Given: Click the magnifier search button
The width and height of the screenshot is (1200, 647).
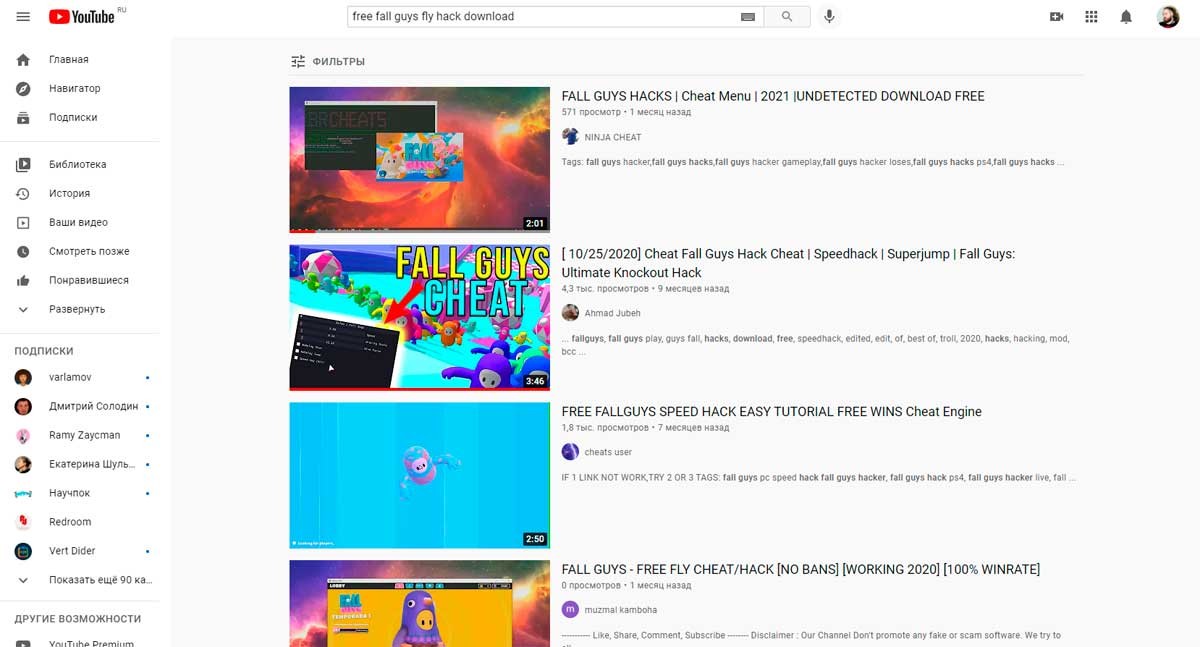Looking at the screenshot, I should click(x=787, y=17).
